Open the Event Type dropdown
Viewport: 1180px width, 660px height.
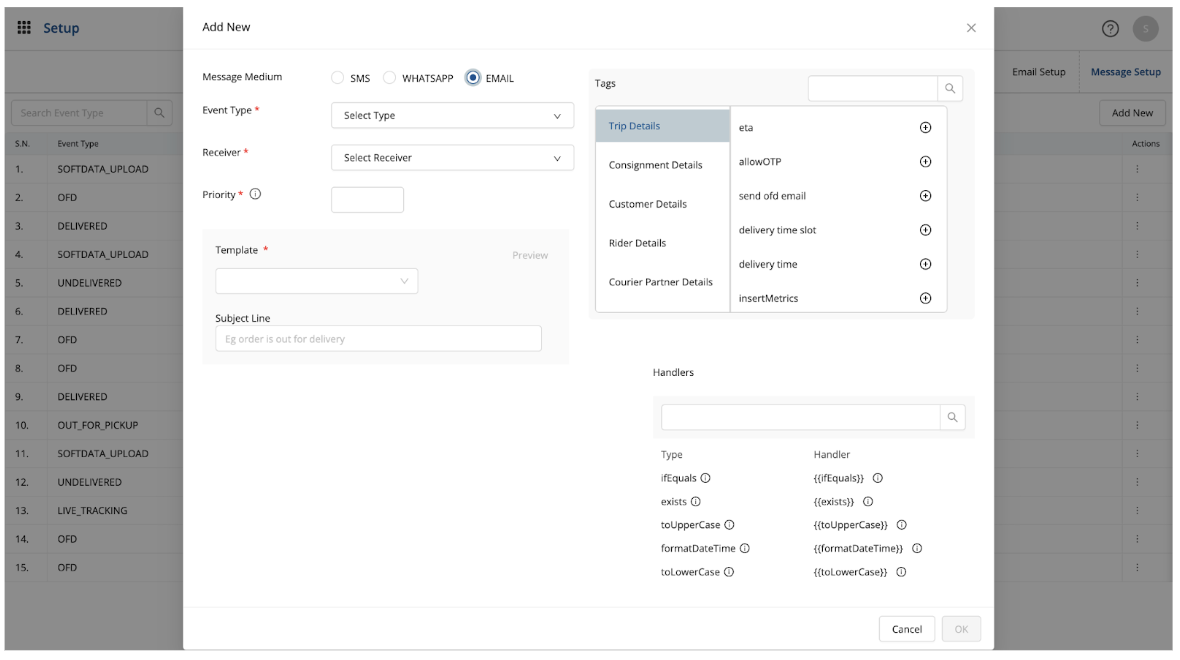(x=452, y=116)
